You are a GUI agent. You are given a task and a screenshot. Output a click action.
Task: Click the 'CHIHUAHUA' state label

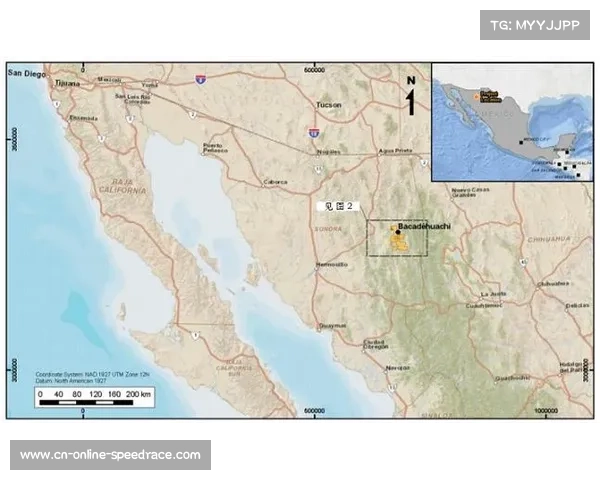(549, 239)
